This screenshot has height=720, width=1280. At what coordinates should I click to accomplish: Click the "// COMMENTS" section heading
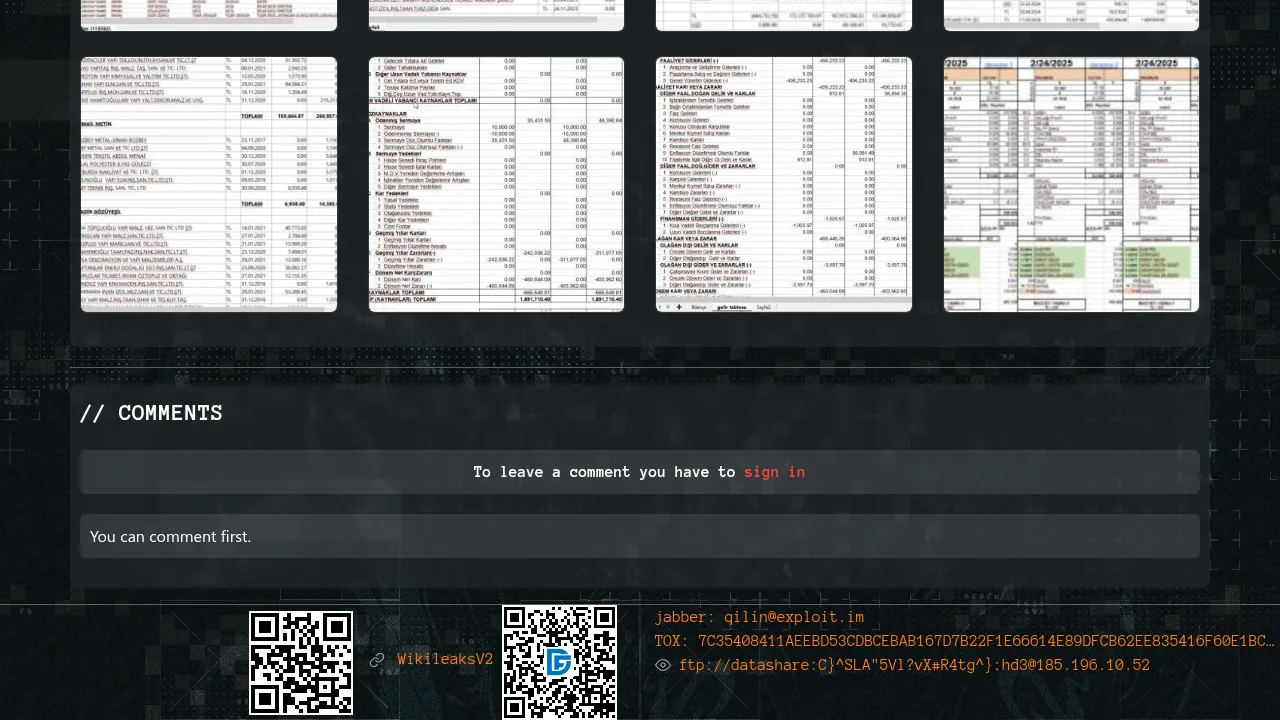click(151, 413)
